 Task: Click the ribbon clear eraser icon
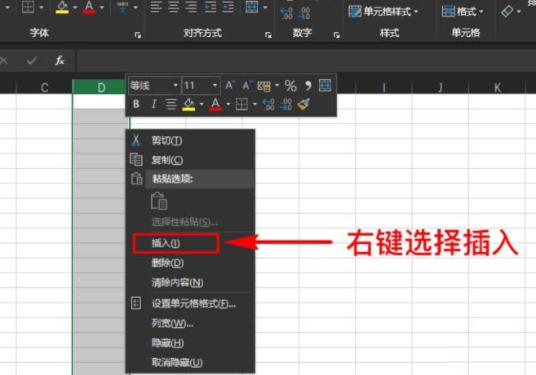point(507,11)
